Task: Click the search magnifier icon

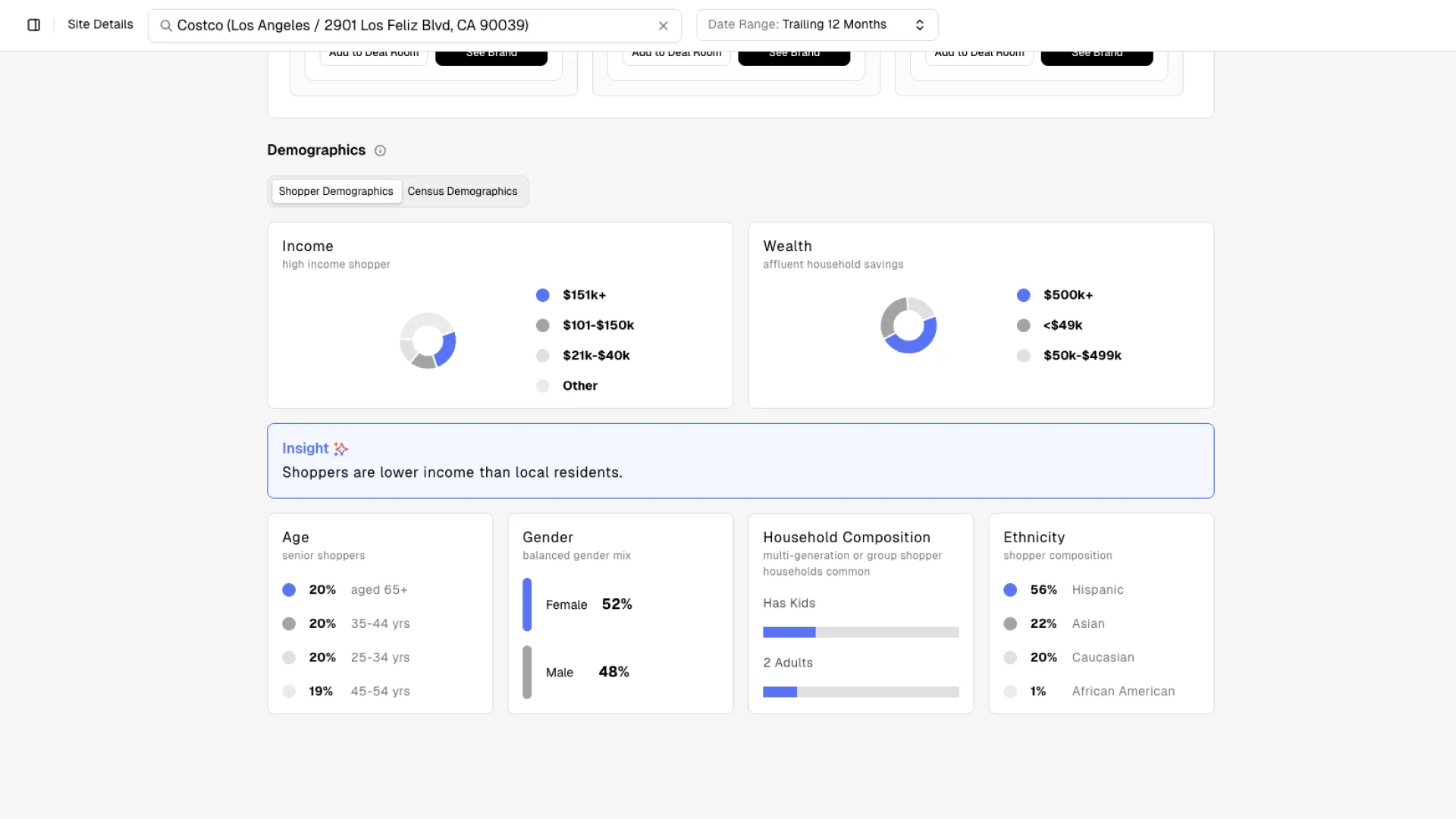Action: coord(165,25)
